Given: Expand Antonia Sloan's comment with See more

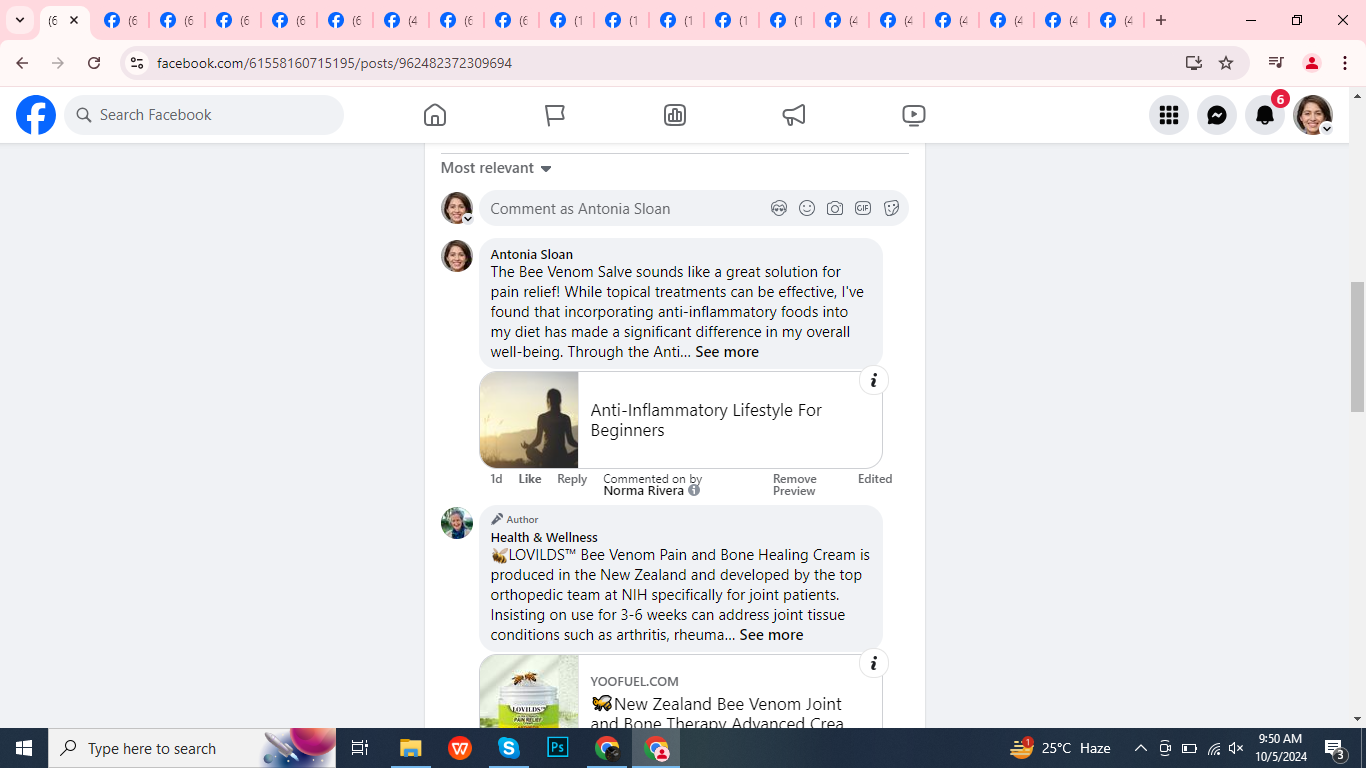Looking at the screenshot, I should [727, 352].
